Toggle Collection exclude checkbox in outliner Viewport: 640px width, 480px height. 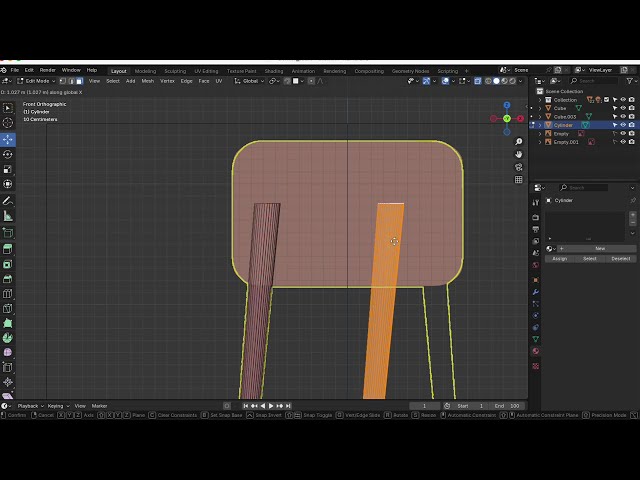[x=607, y=100]
